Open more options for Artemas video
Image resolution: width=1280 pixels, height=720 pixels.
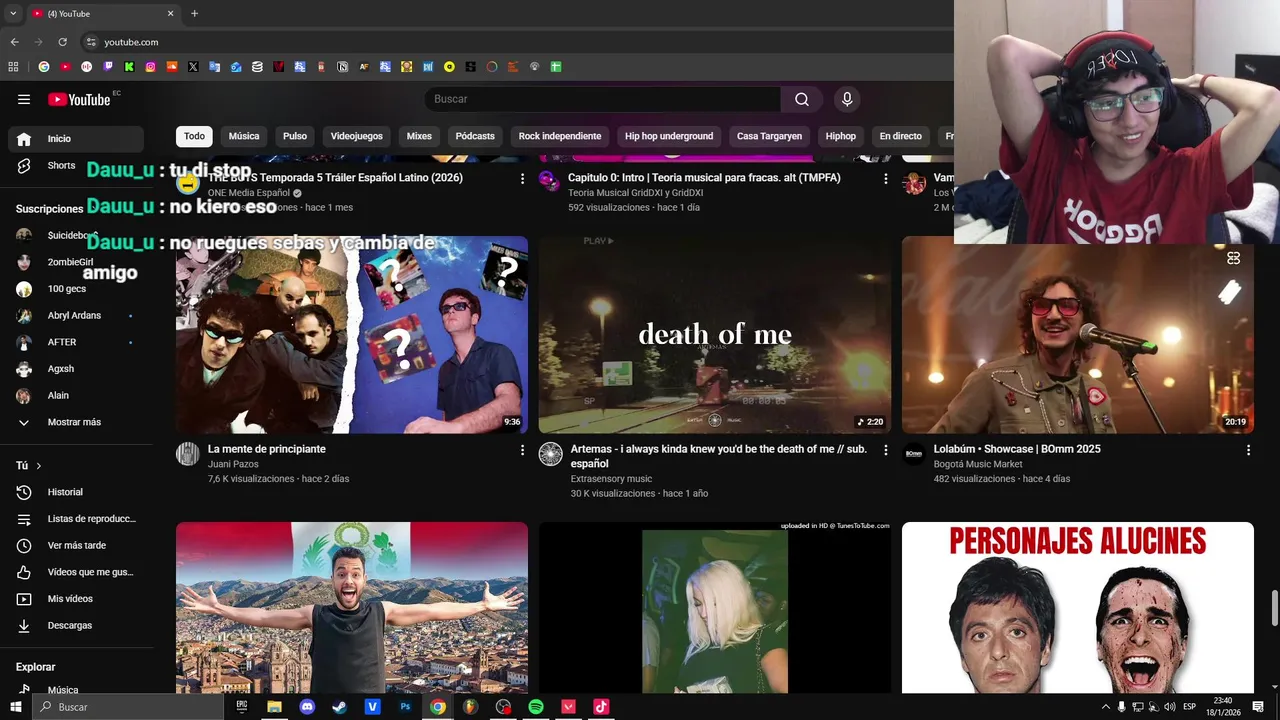click(885, 450)
